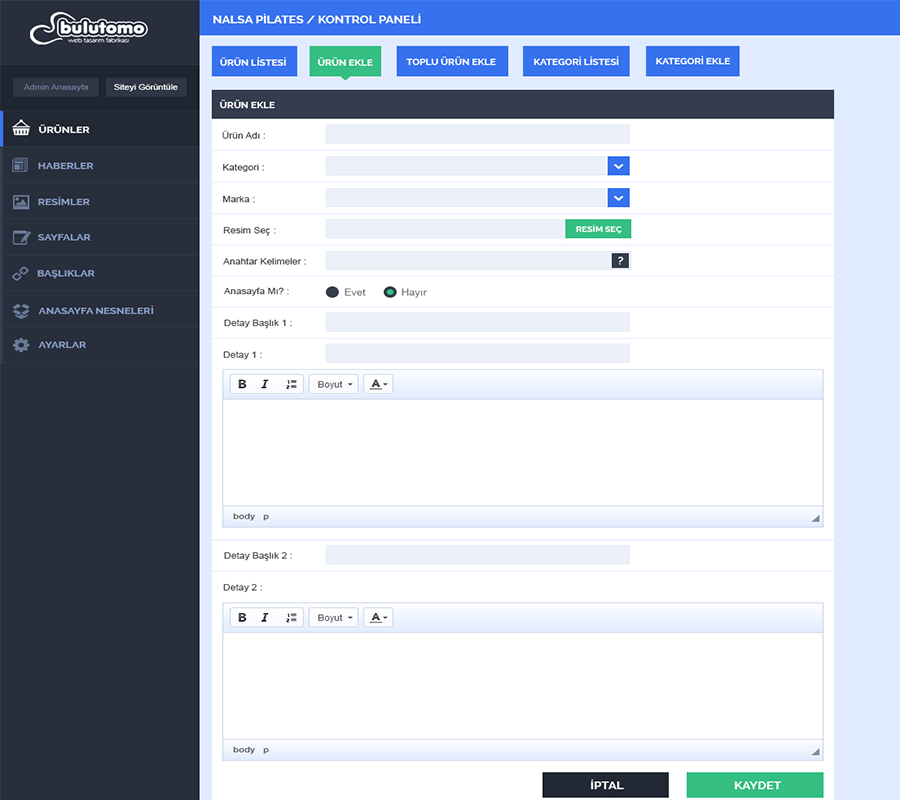The height and width of the screenshot is (800, 900).
Task: Click the question mark help icon for Anahtar Kelimeler
Action: [620, 261]
